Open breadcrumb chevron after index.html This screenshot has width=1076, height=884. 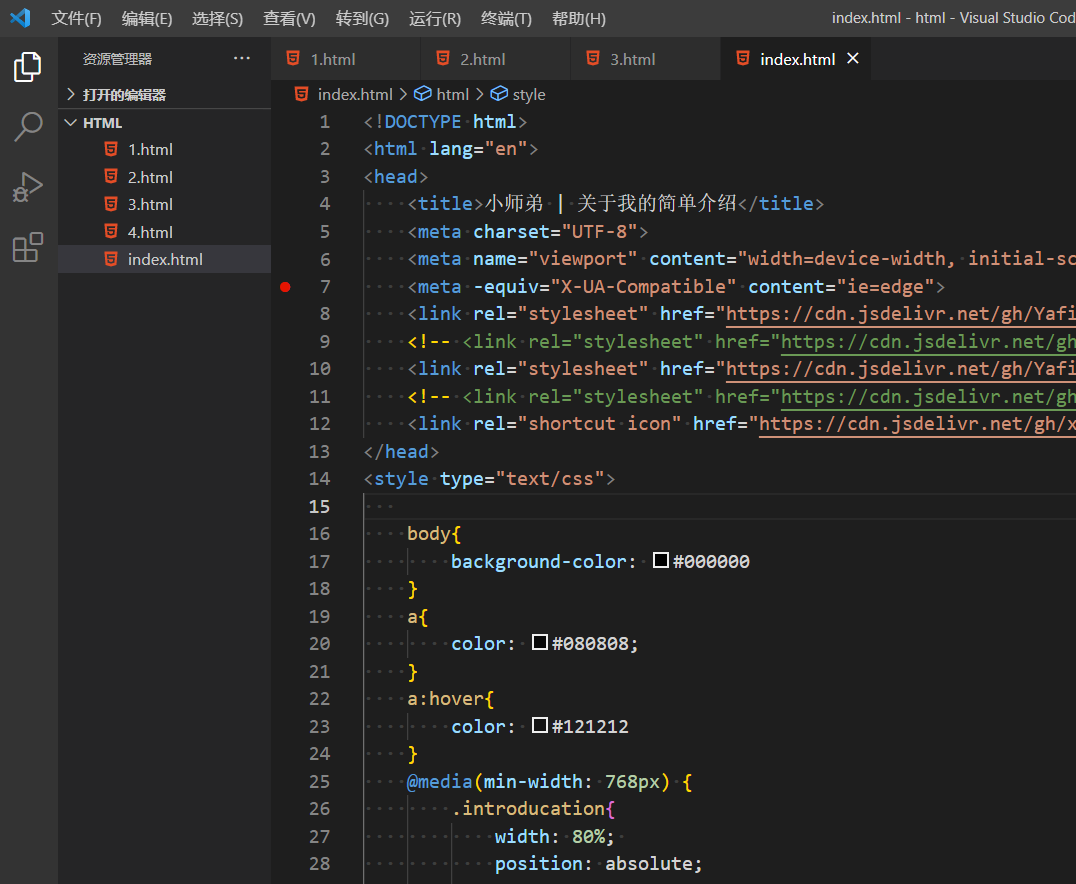coord(404,94)
